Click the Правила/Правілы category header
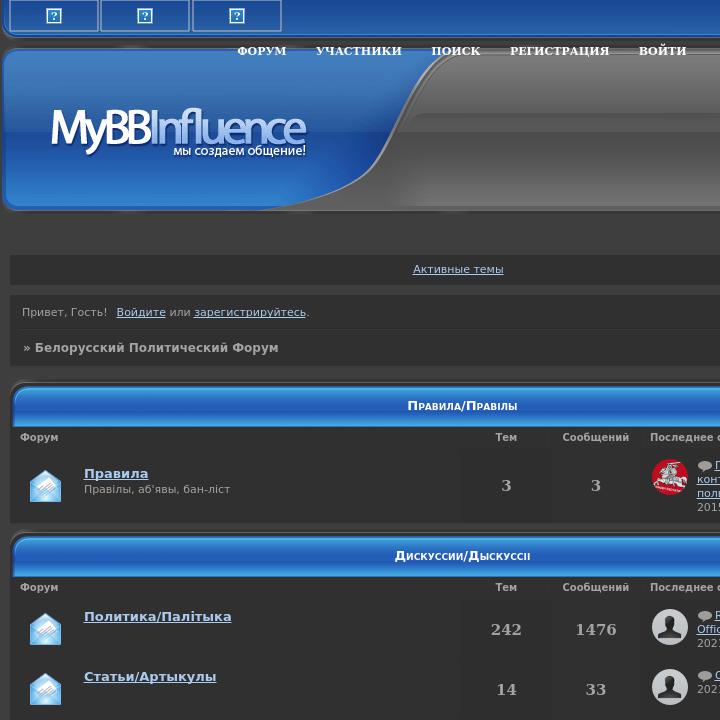 (x=462, y=406)
